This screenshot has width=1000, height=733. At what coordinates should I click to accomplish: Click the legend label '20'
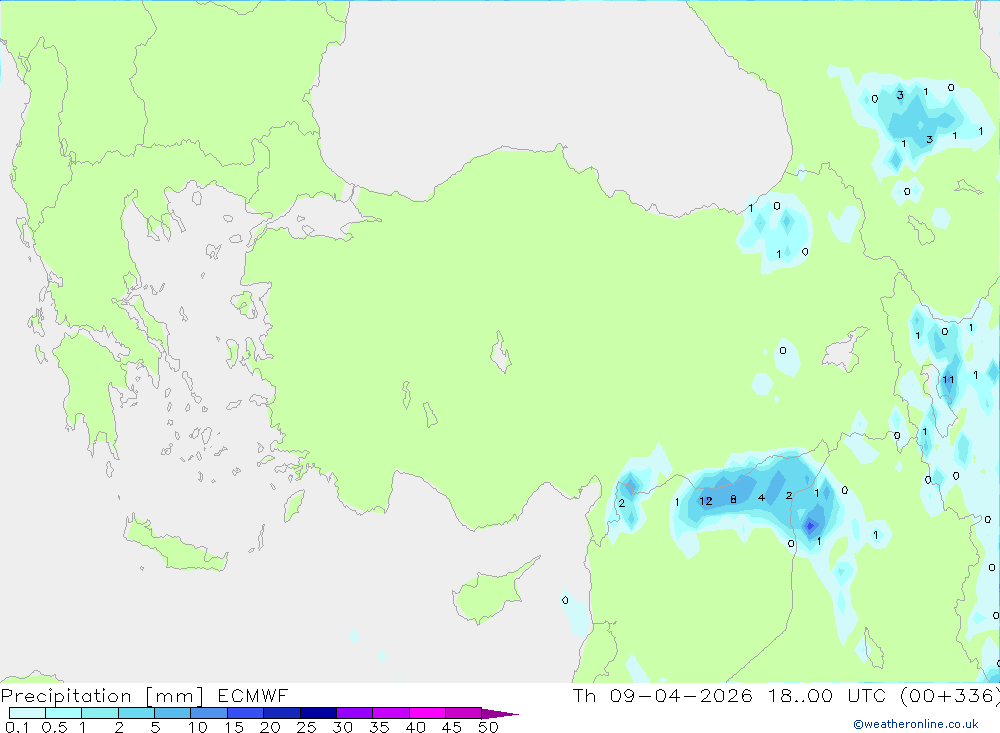pos(270,727)
